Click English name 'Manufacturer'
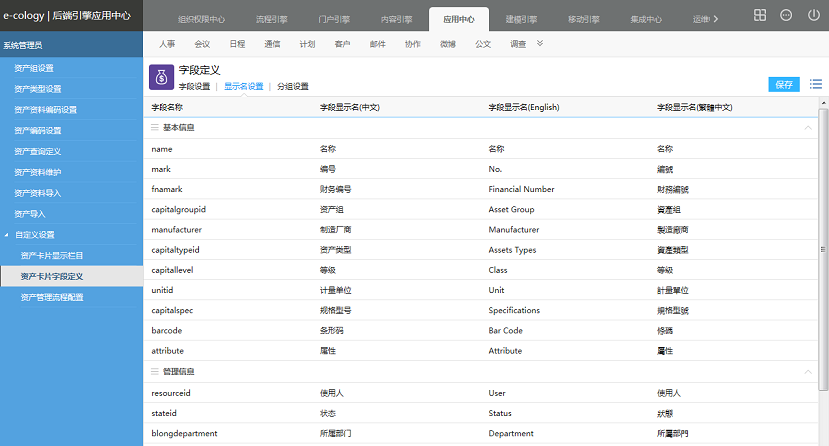The height and width of the screenshot is (446, 829). (514, 229)
